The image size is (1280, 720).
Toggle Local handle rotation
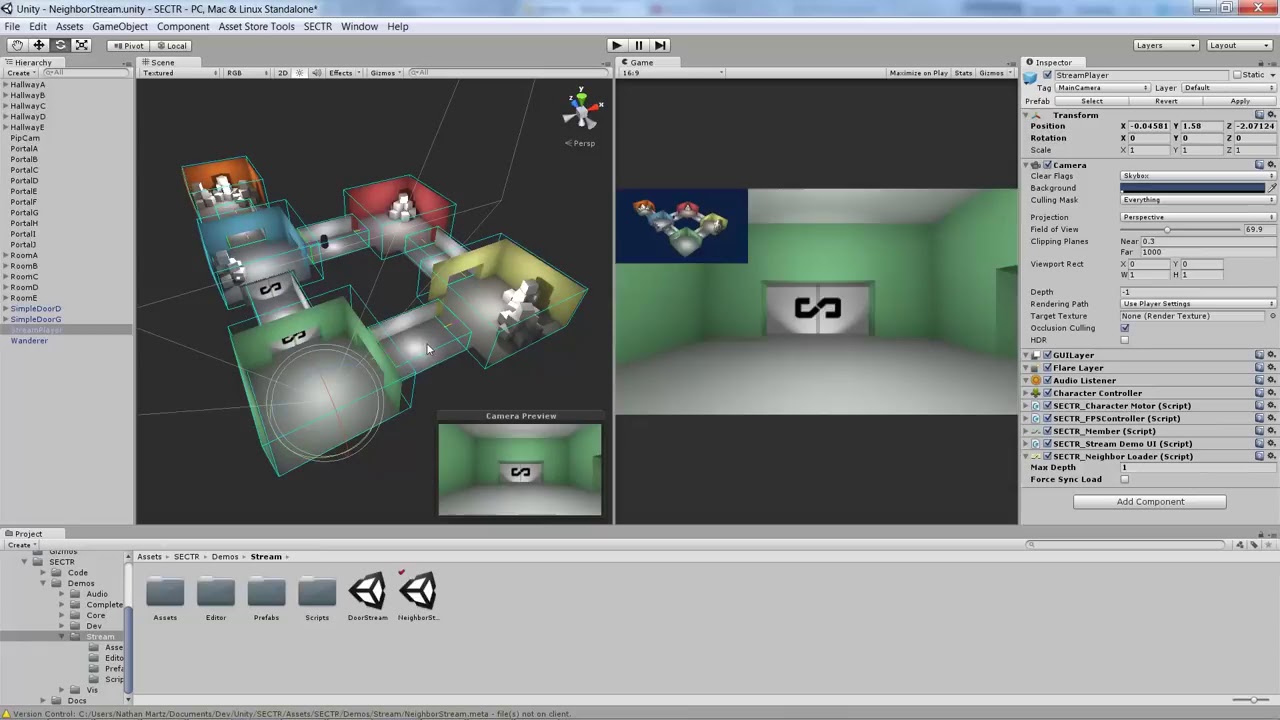click(x=171, y=45)
